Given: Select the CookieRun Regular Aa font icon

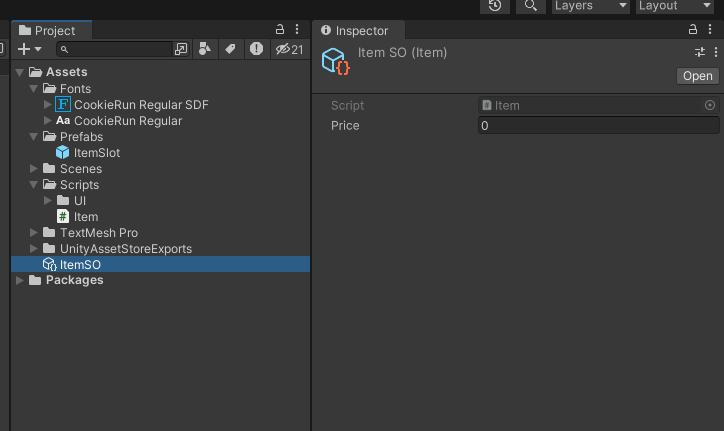Looking at the screenshot, I should [63, 121].
